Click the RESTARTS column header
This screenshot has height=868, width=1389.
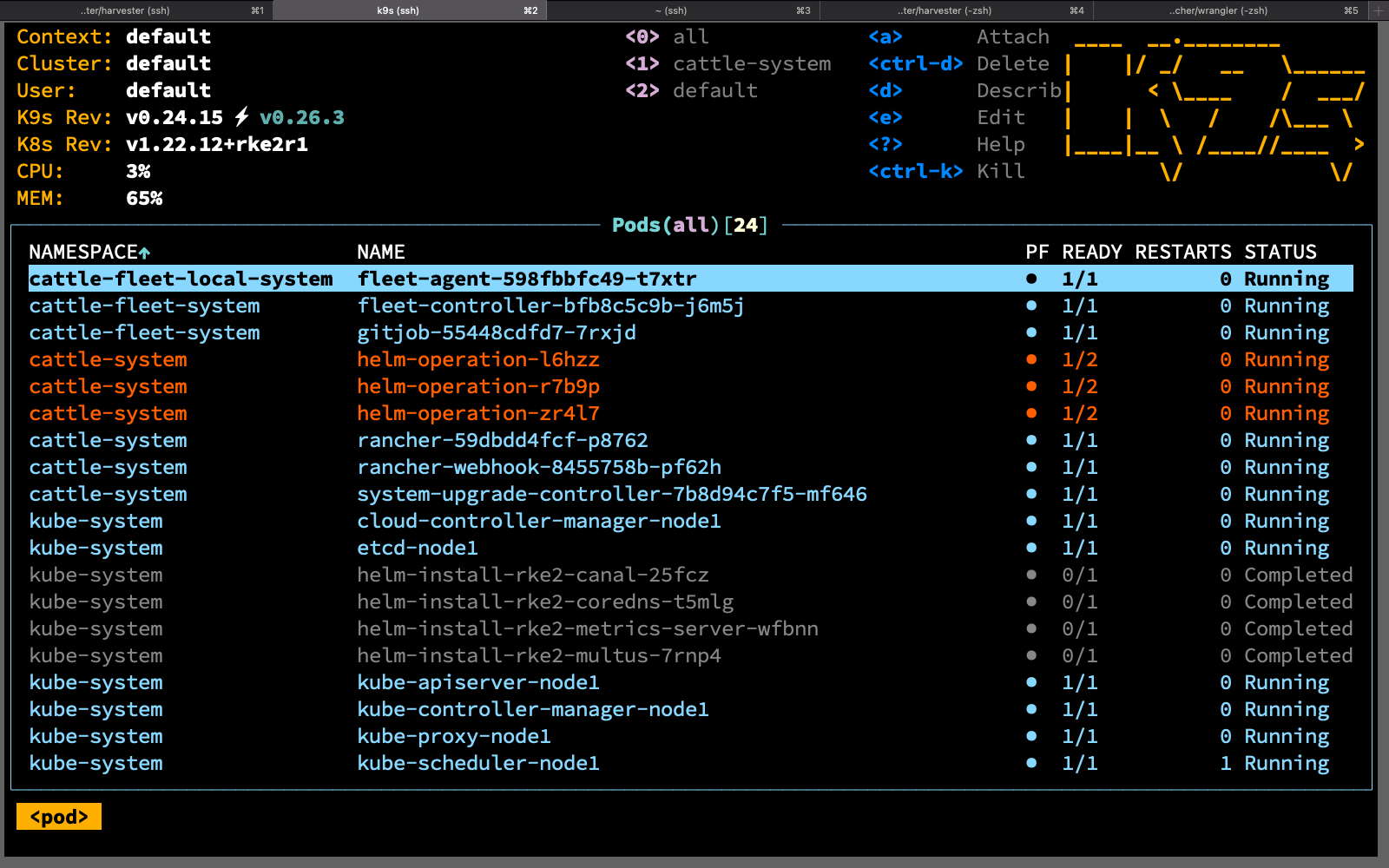(x=1183, y=252)
